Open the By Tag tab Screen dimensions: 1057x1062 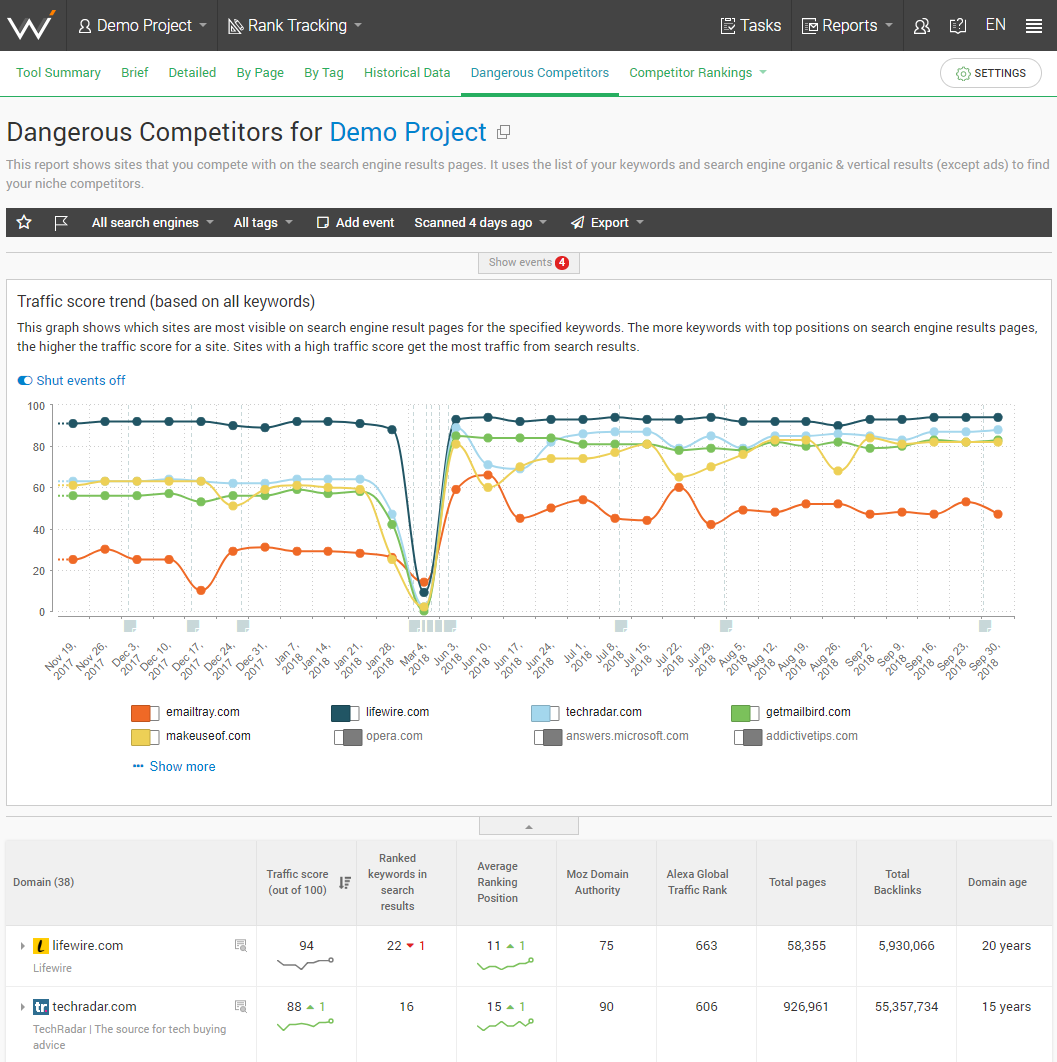tap(324, 72)
